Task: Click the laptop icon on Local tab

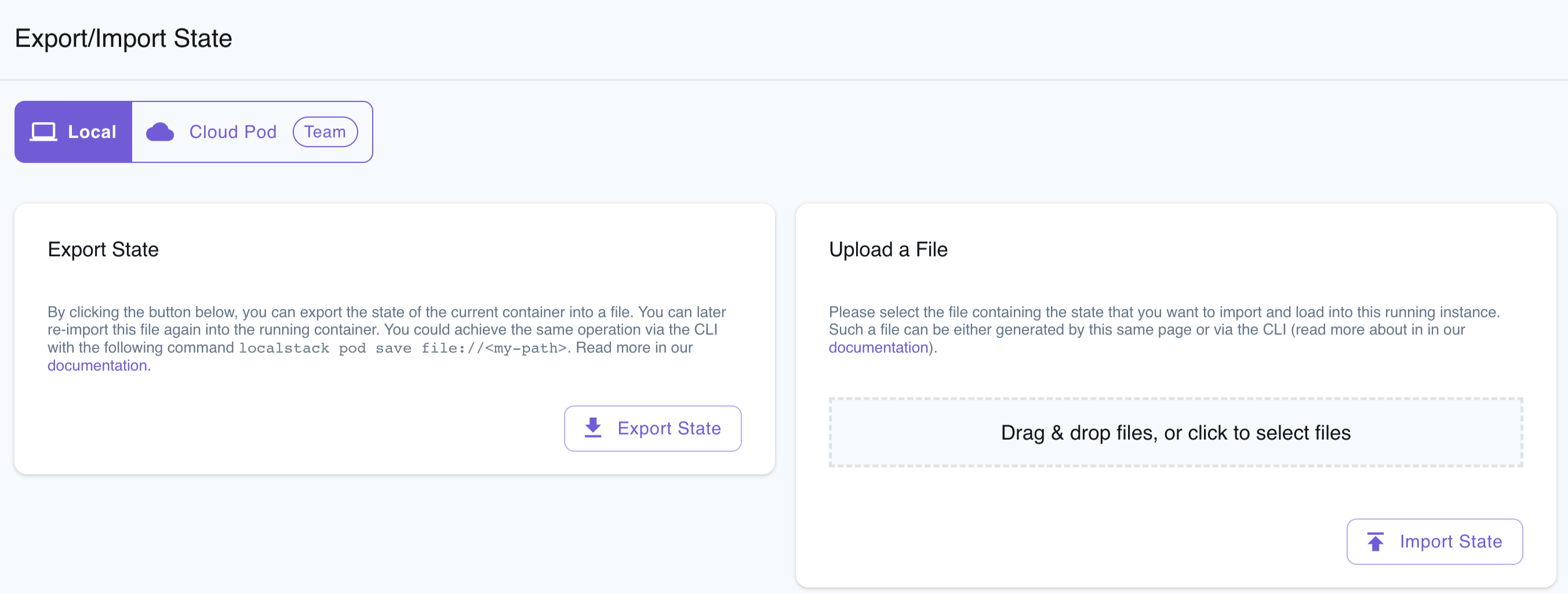Action: click(43, 131)
